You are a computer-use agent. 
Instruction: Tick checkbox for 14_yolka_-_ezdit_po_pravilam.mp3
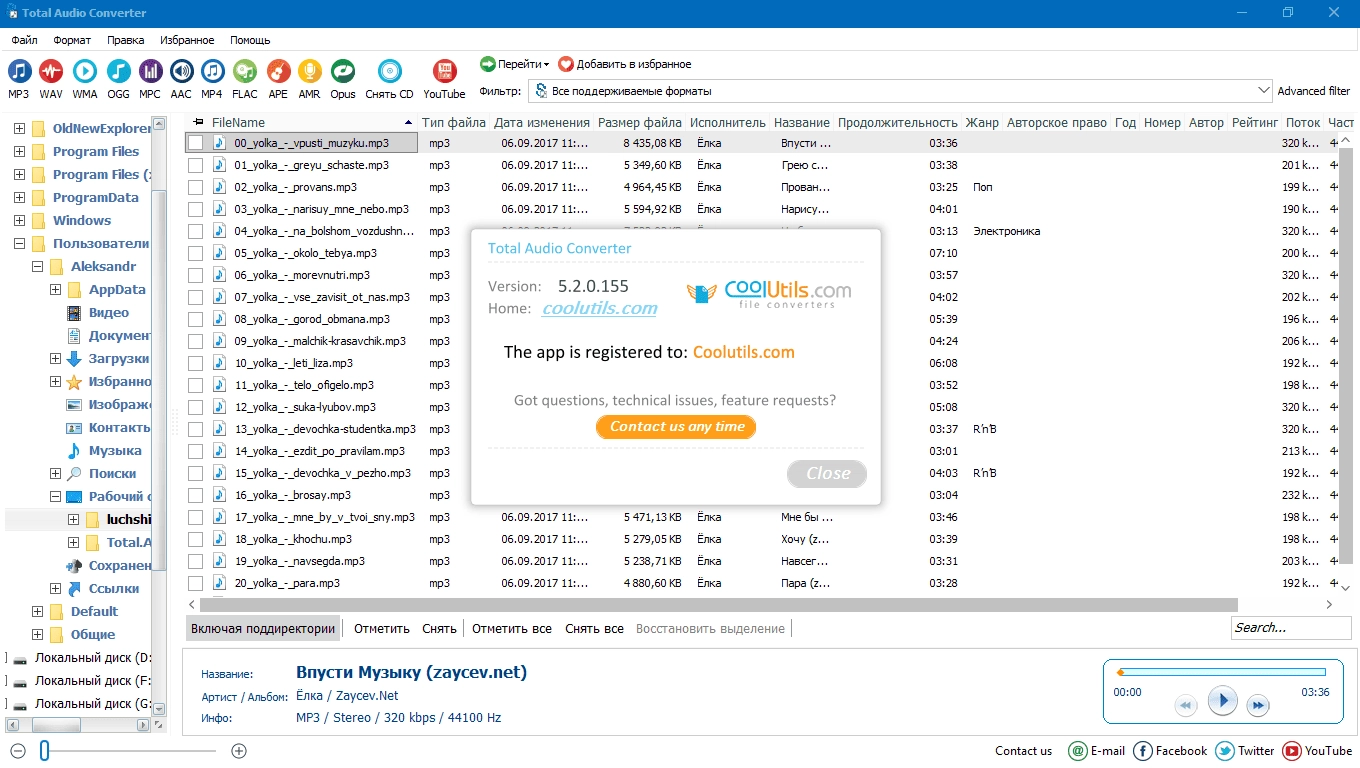[x=196, y=451]
